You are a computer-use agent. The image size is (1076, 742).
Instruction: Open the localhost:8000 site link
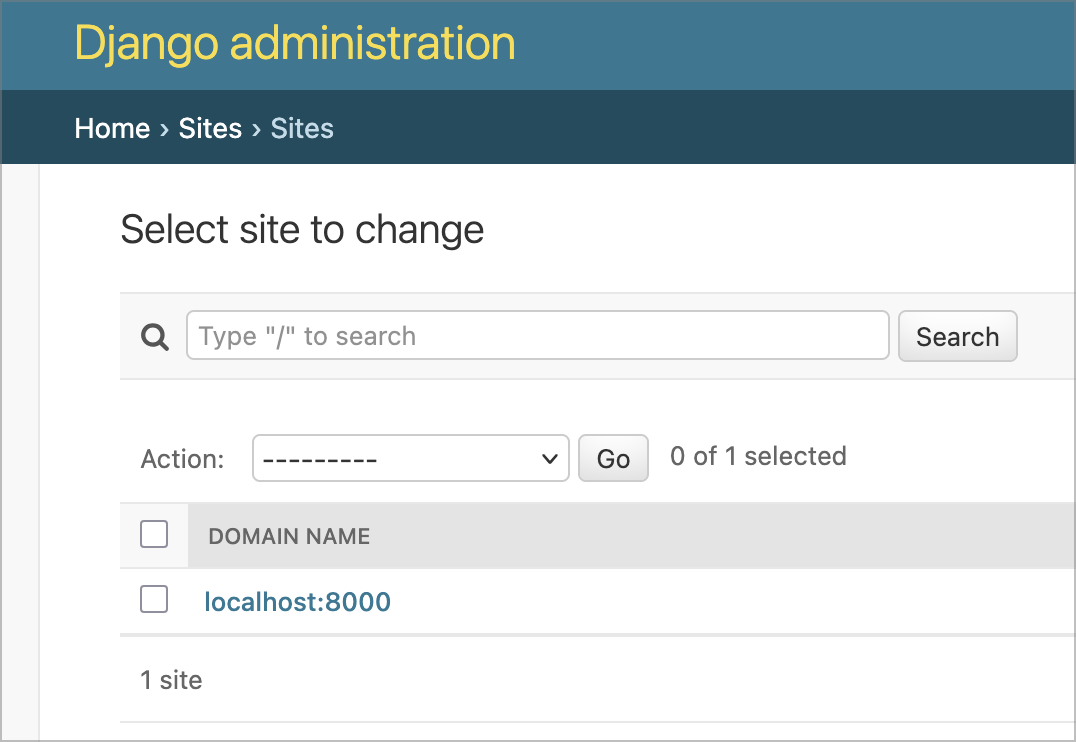297,602
